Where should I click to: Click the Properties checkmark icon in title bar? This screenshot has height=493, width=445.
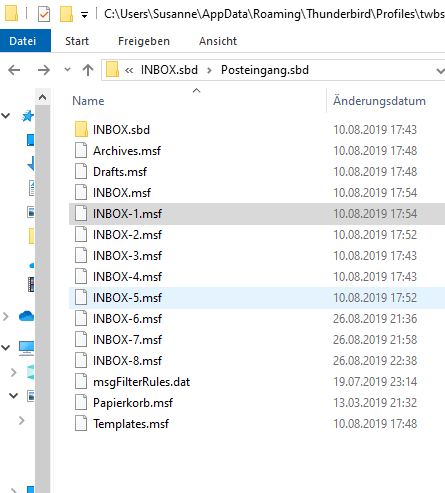(x=44, y=14)
